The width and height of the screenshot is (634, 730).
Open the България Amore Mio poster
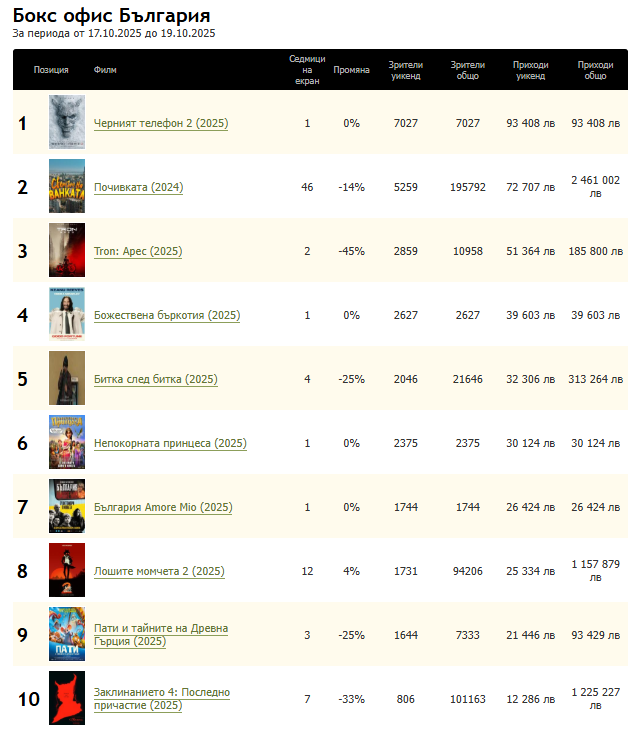click(x=67, y=506)
